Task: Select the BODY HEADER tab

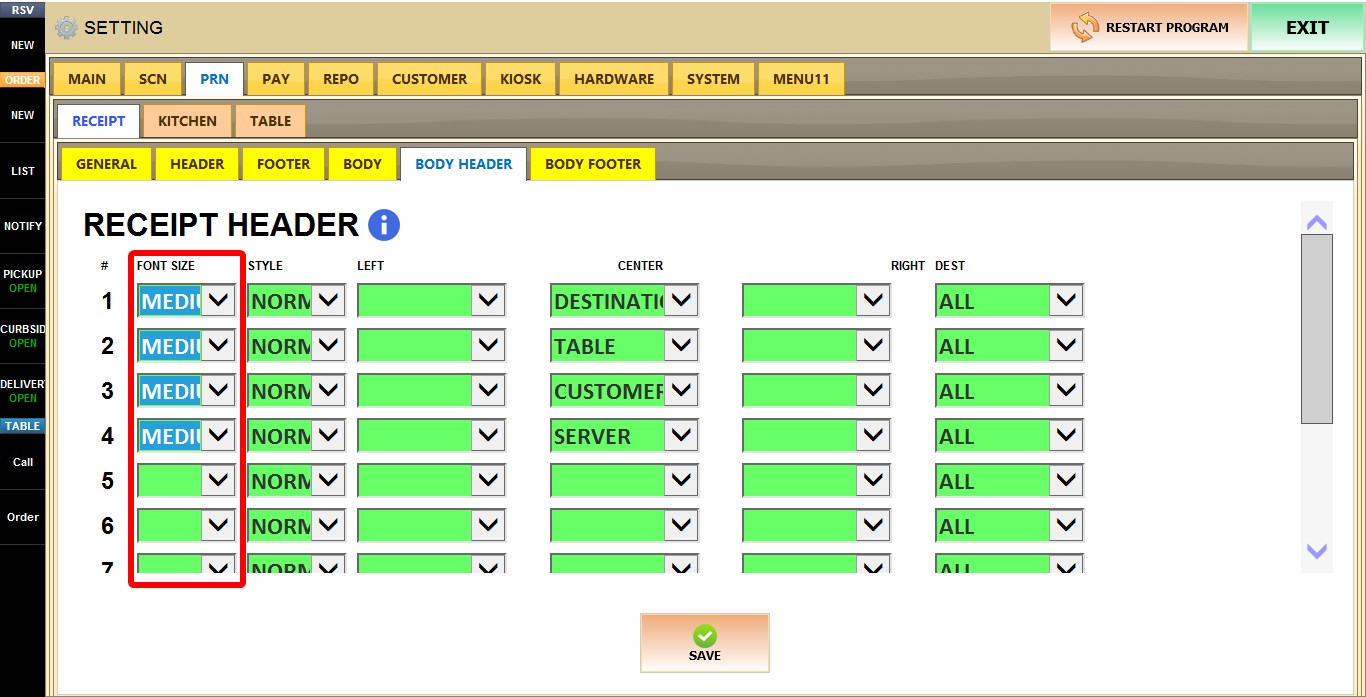Action: (463, 164)
